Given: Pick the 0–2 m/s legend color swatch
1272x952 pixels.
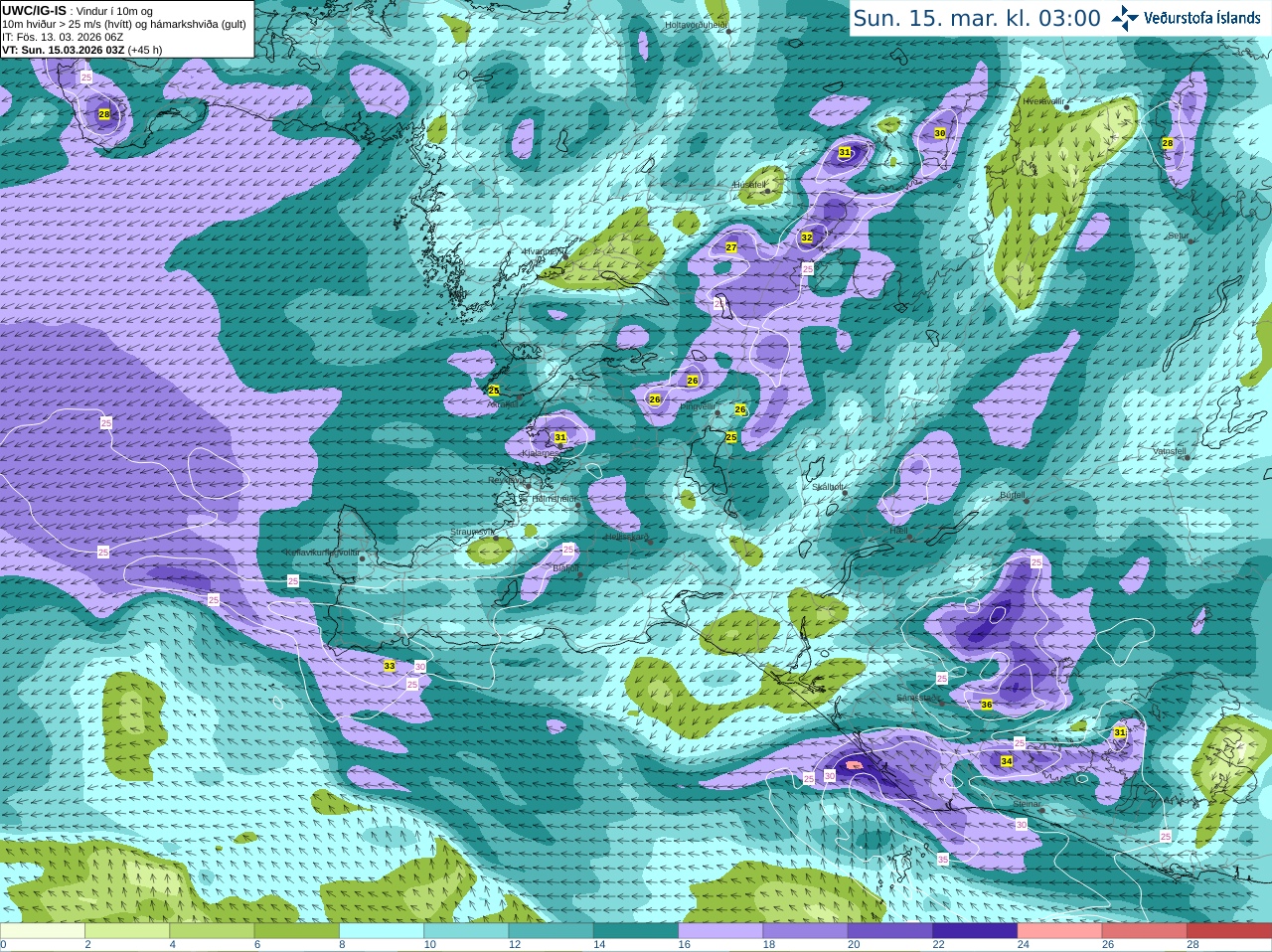Looking at the screenshot, I should pos(43,931).
